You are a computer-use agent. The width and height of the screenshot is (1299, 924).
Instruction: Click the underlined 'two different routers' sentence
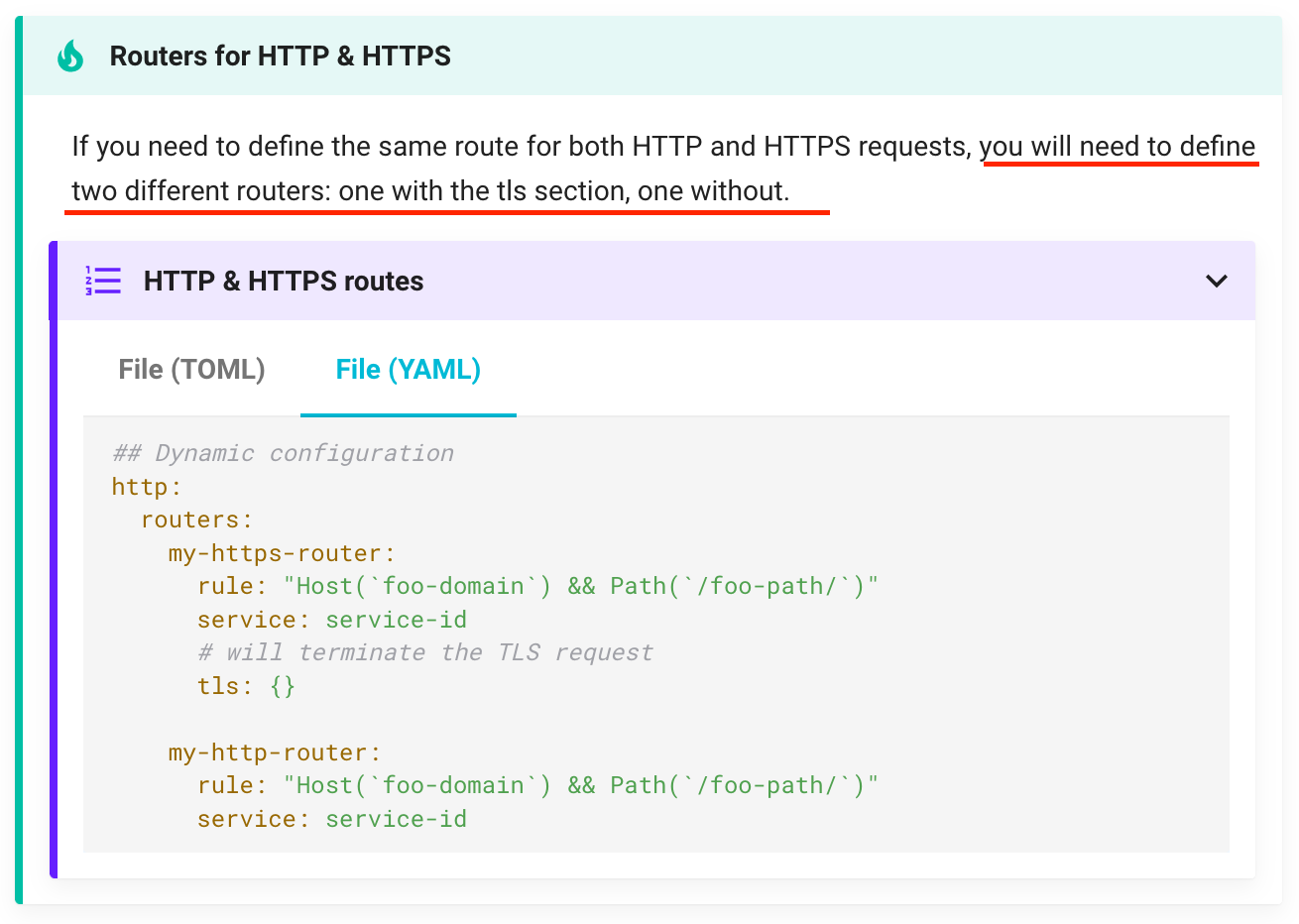point(430,191)
